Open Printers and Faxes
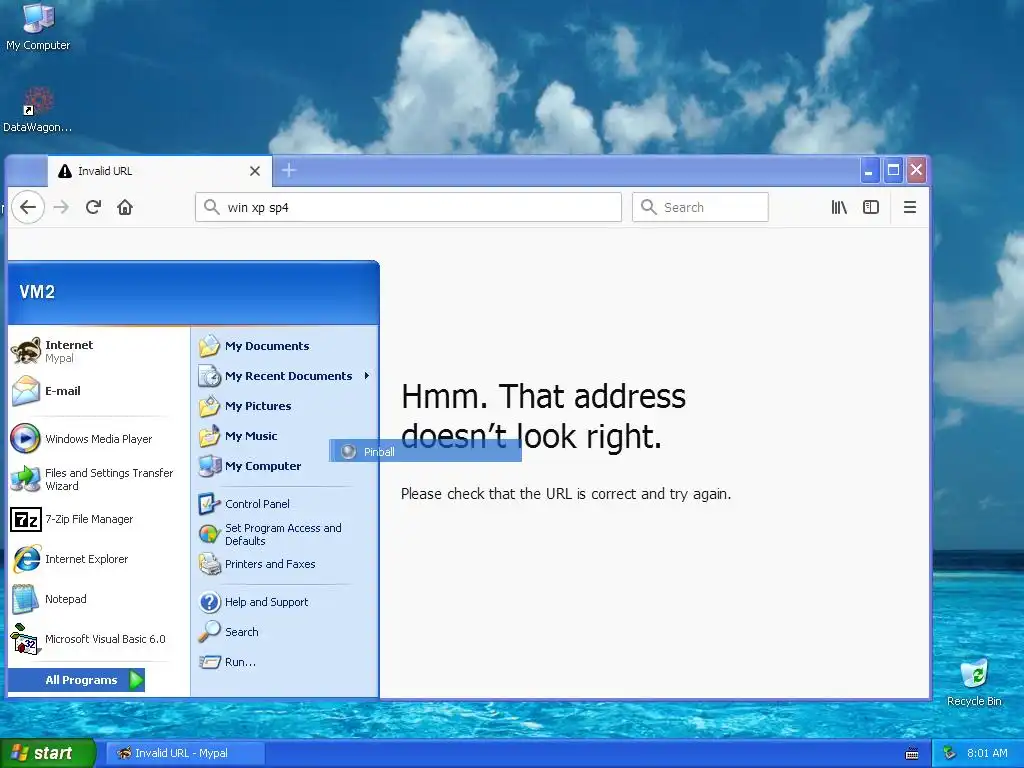 284,564
